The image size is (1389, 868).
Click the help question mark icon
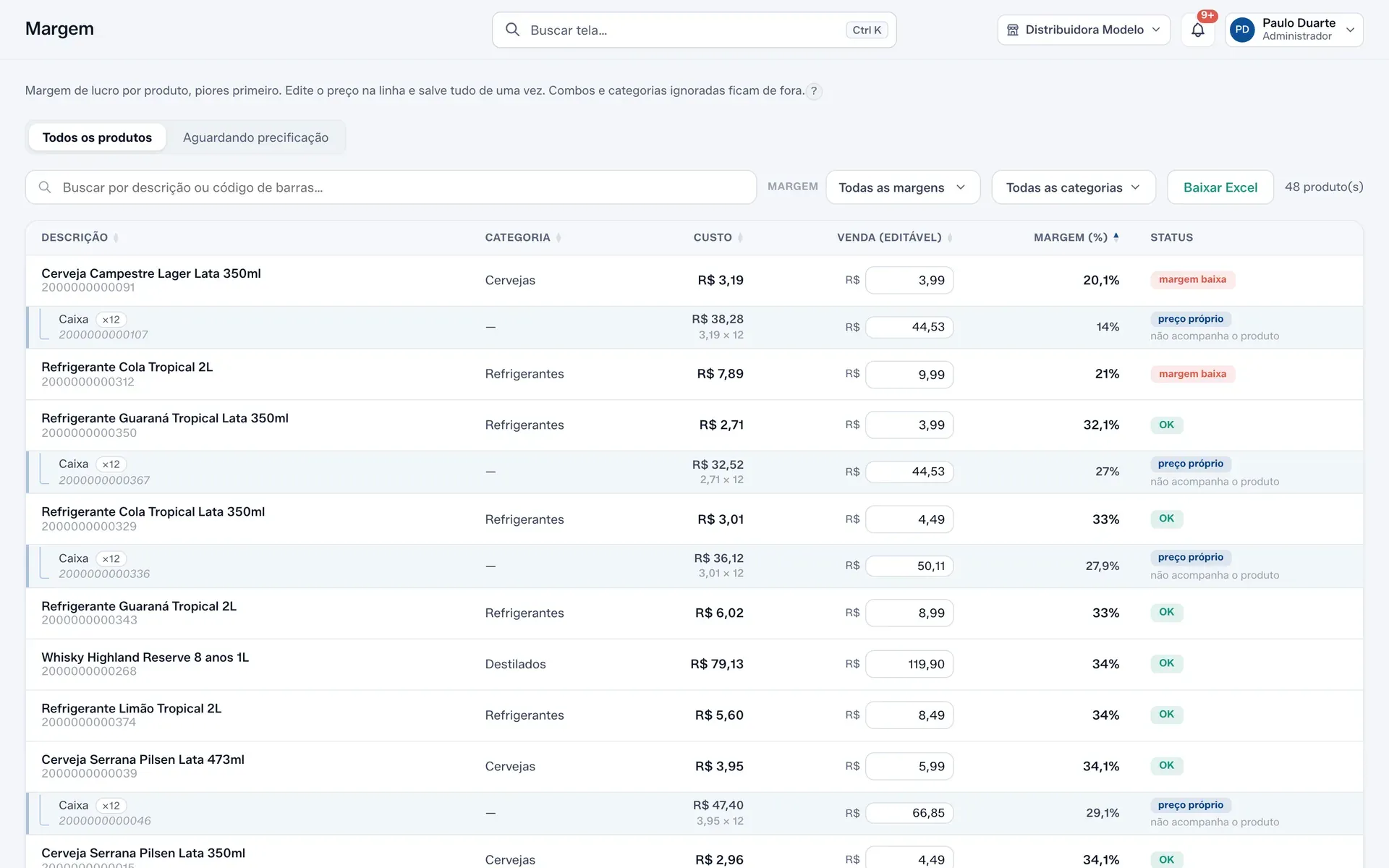coord(814,91)
